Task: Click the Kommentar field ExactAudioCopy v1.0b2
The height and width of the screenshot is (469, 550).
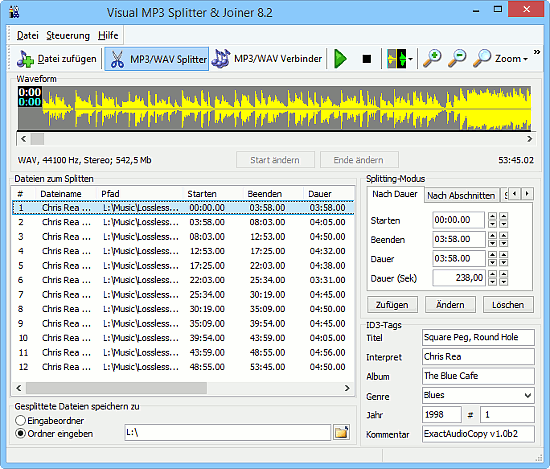Action: (x=478, y=434)
